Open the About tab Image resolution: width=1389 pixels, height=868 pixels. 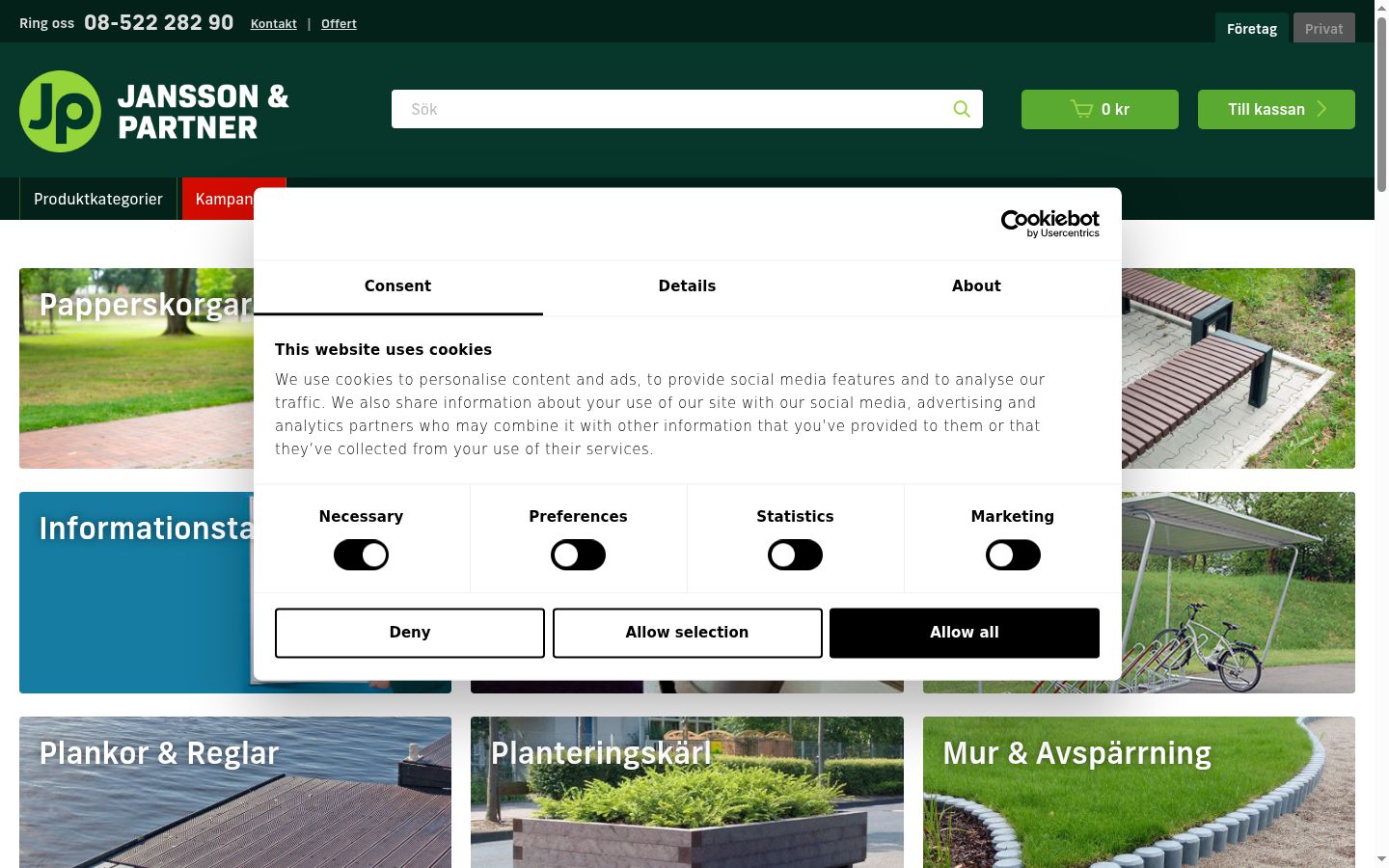pos(976,286)
